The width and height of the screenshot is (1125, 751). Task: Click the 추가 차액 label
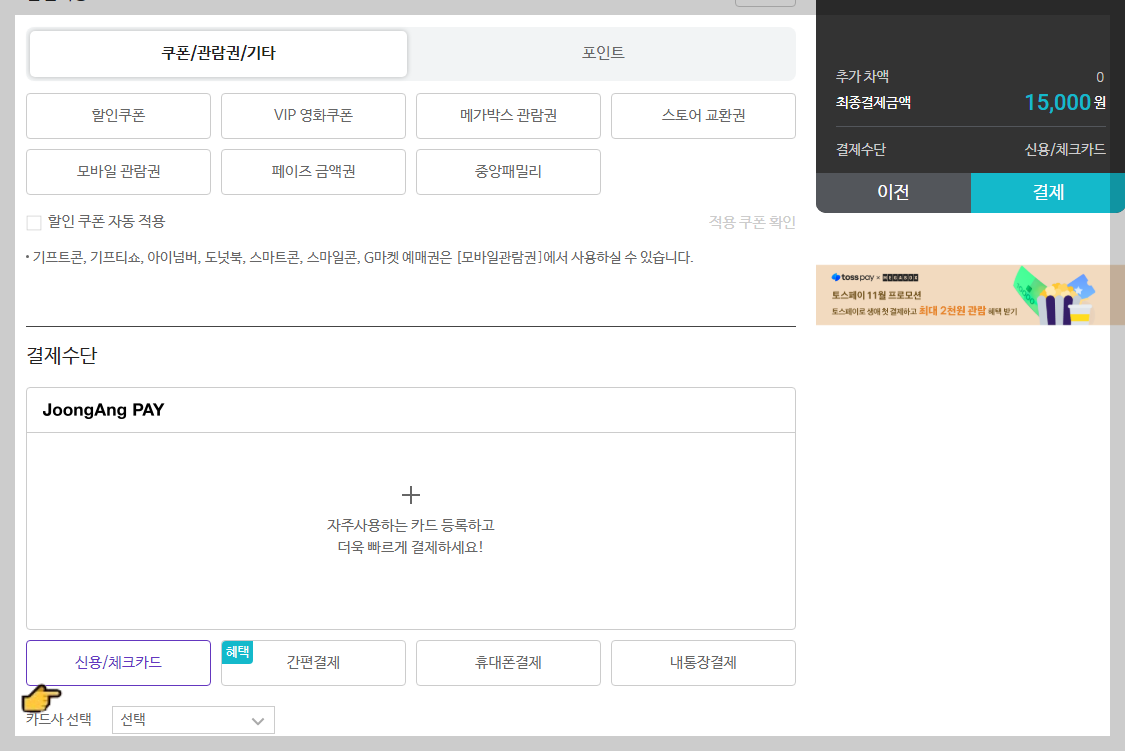(862, 76)
